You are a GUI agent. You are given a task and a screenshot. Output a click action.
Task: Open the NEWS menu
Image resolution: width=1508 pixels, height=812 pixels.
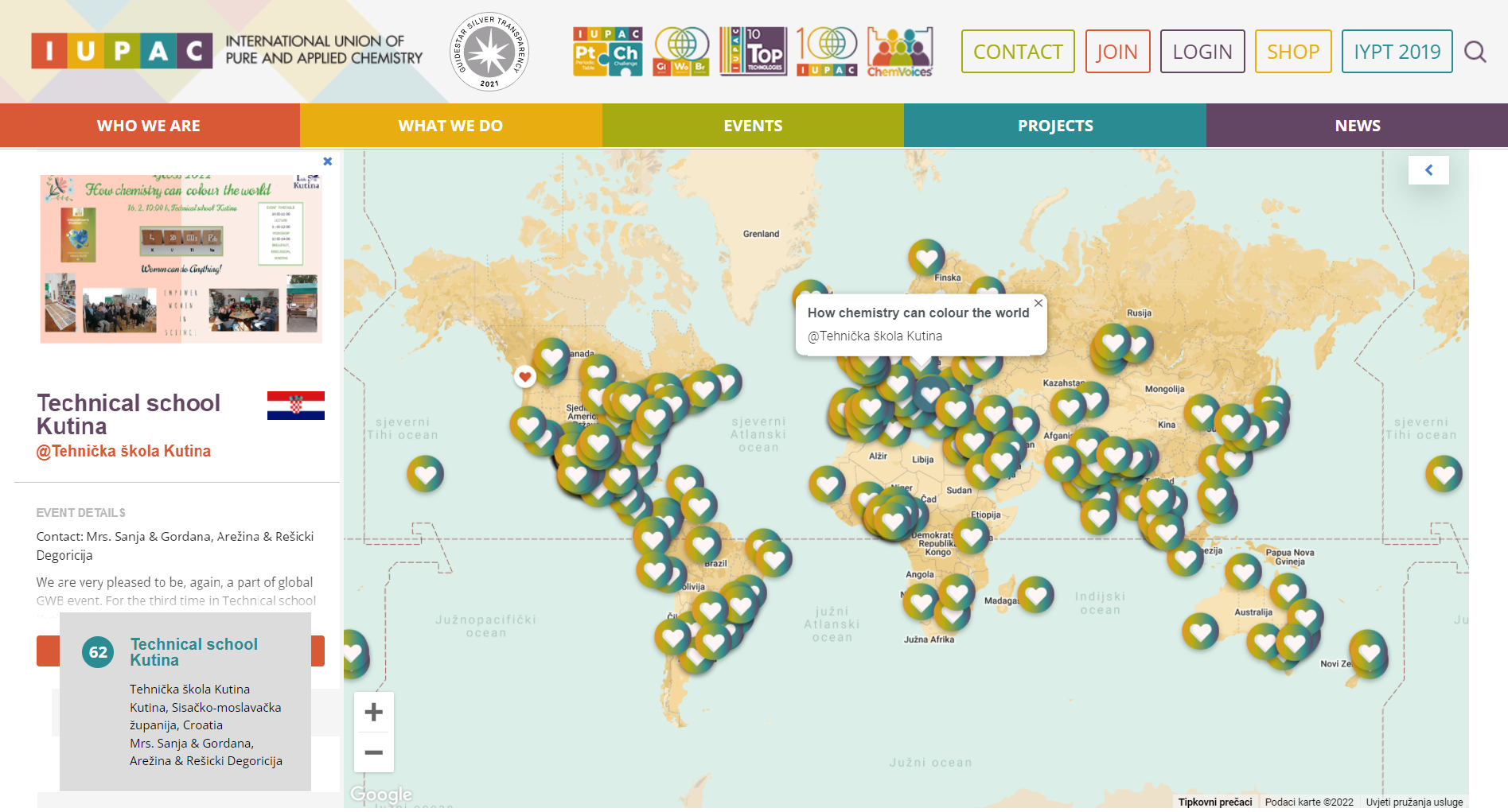pos(1357,126)
